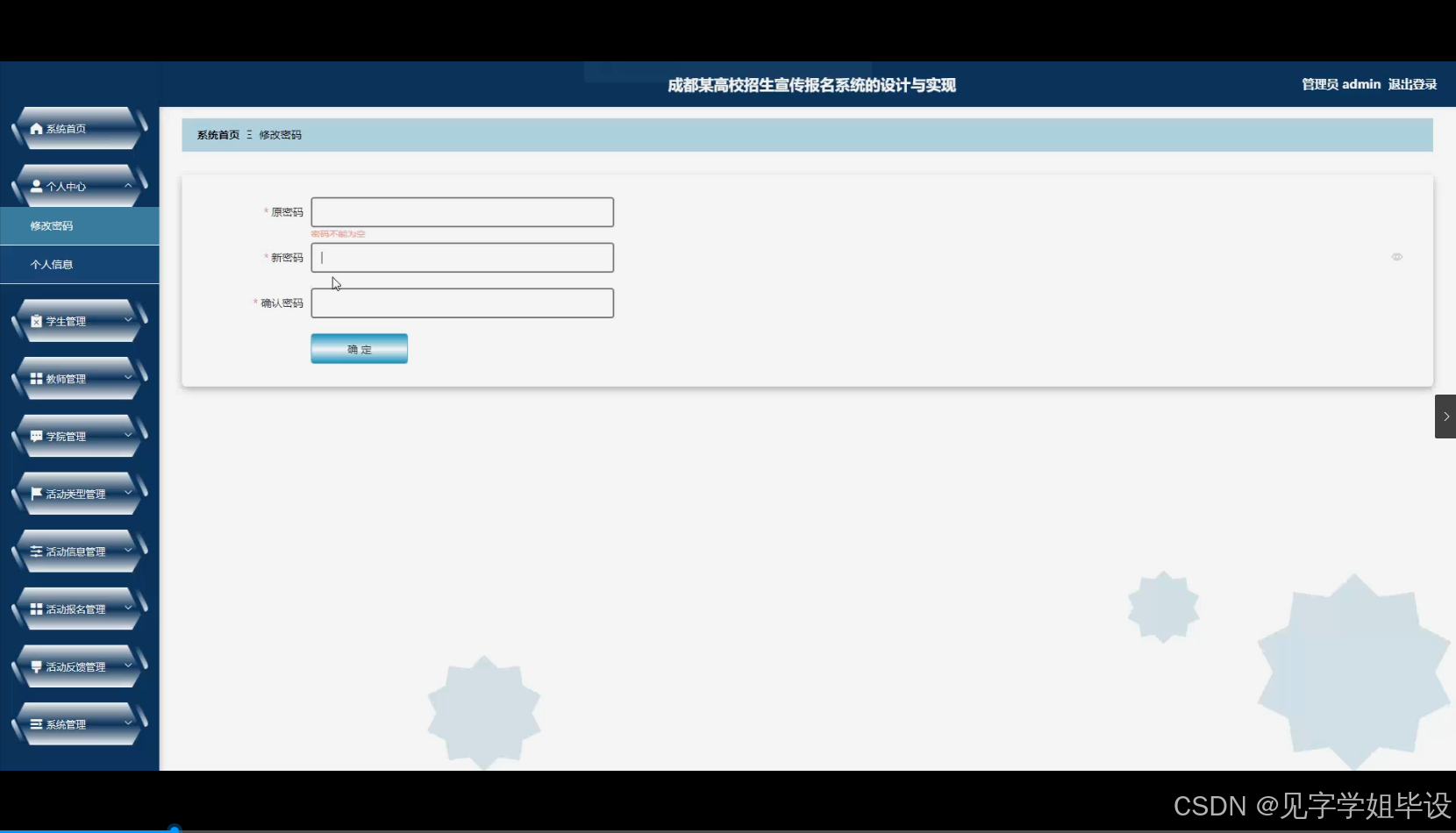The image size is (1456, 833).
Task: Click the list icon beside 系统管理
Action: tap(36, 724)
